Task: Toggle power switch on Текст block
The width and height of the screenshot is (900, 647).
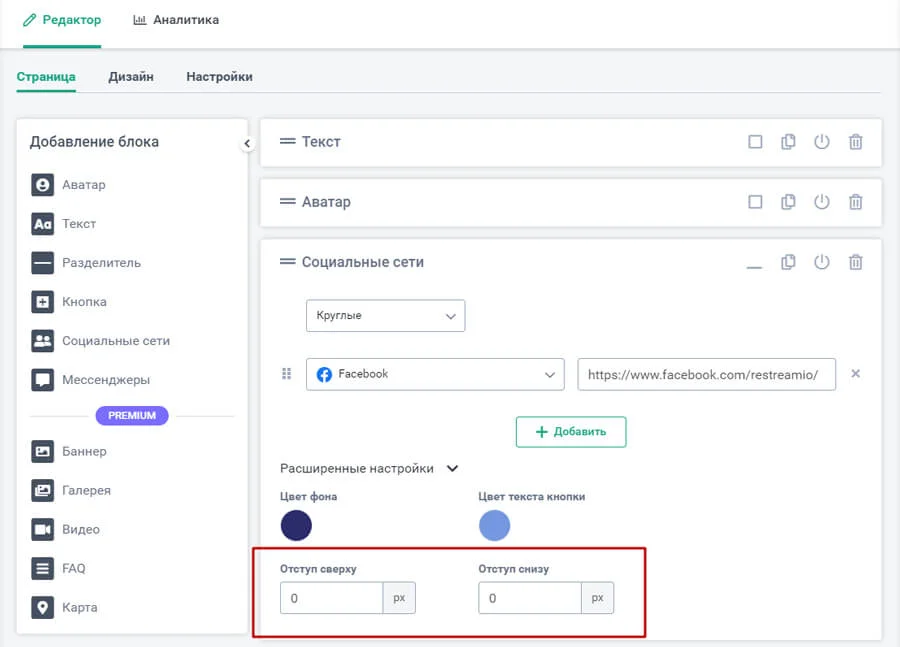Action: click(x=821, y=142)
